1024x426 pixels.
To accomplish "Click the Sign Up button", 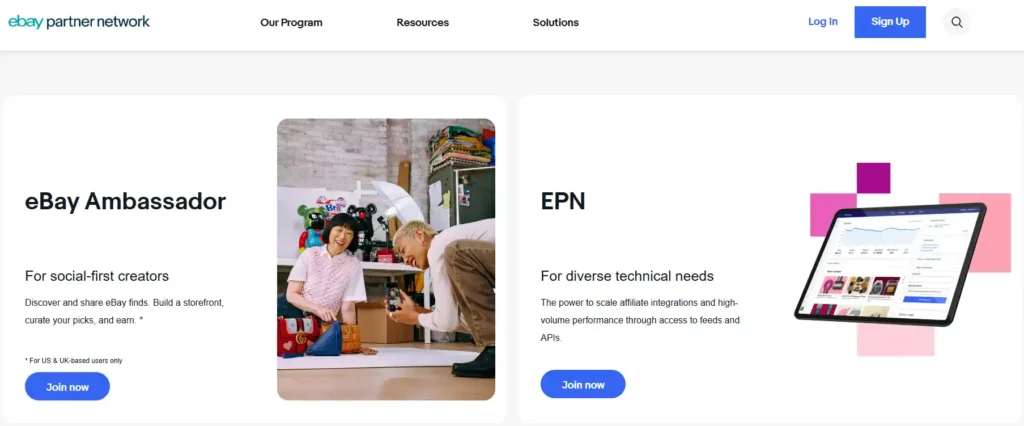I will point(890,22).
